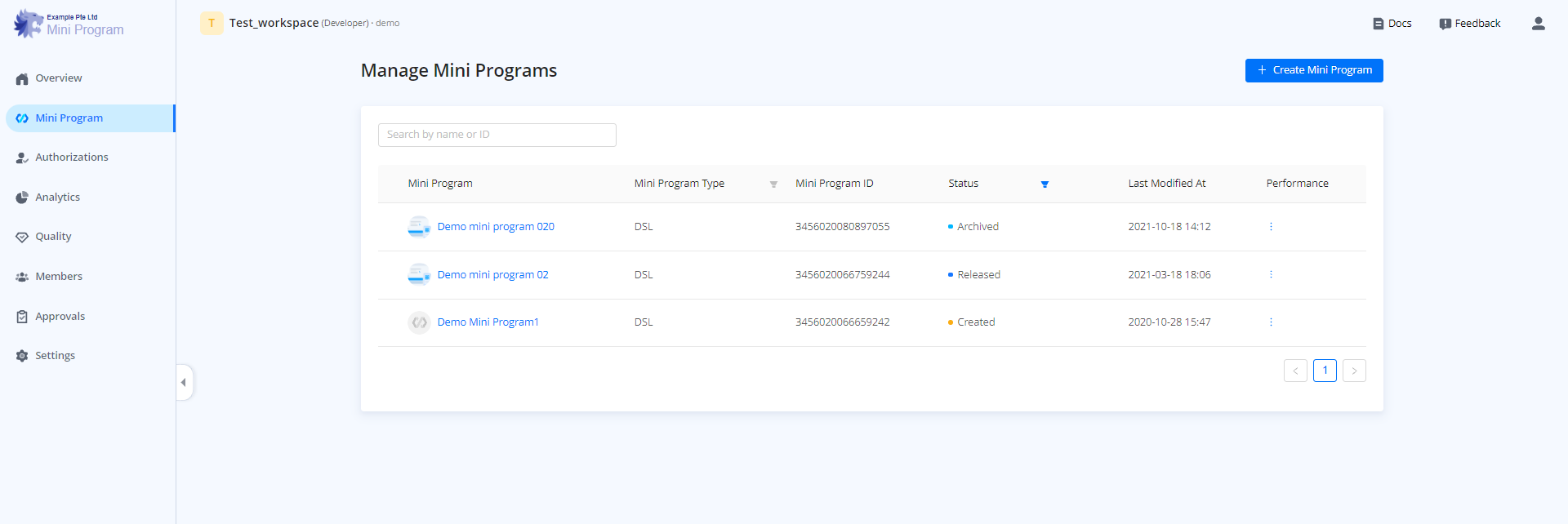The height and width of the screenshot is (524, 1568).
Task: Open the Feedback form
Action: 1469,24
